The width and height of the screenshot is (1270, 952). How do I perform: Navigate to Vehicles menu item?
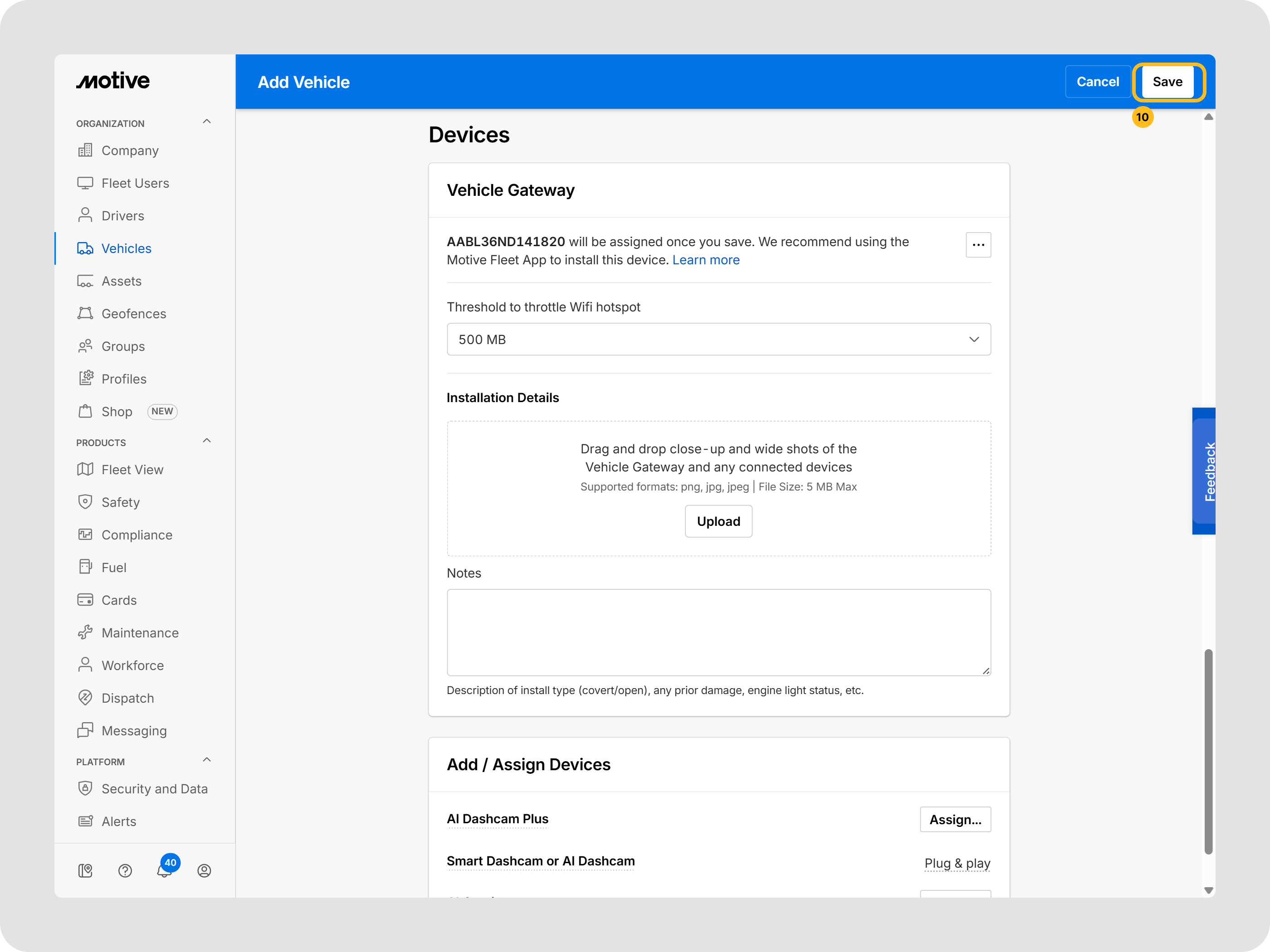pyautogui.click(x=126, y=248)
